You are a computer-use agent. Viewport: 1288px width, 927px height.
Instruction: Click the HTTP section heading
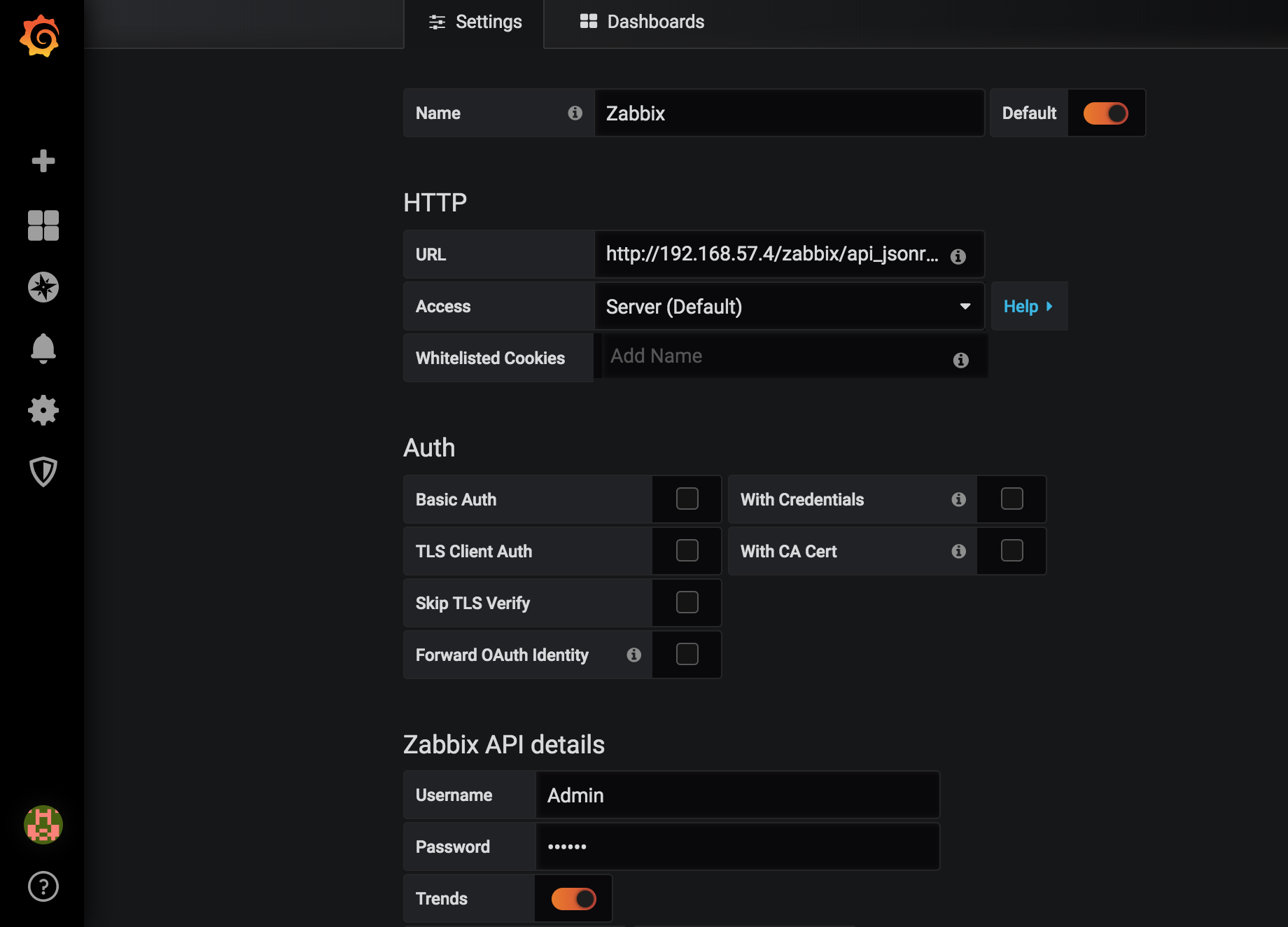pos(435,203)
